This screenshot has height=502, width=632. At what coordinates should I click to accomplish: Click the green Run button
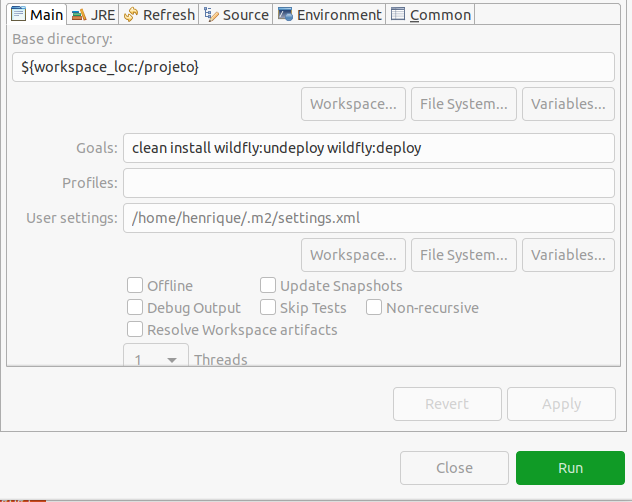coord(570,468)
